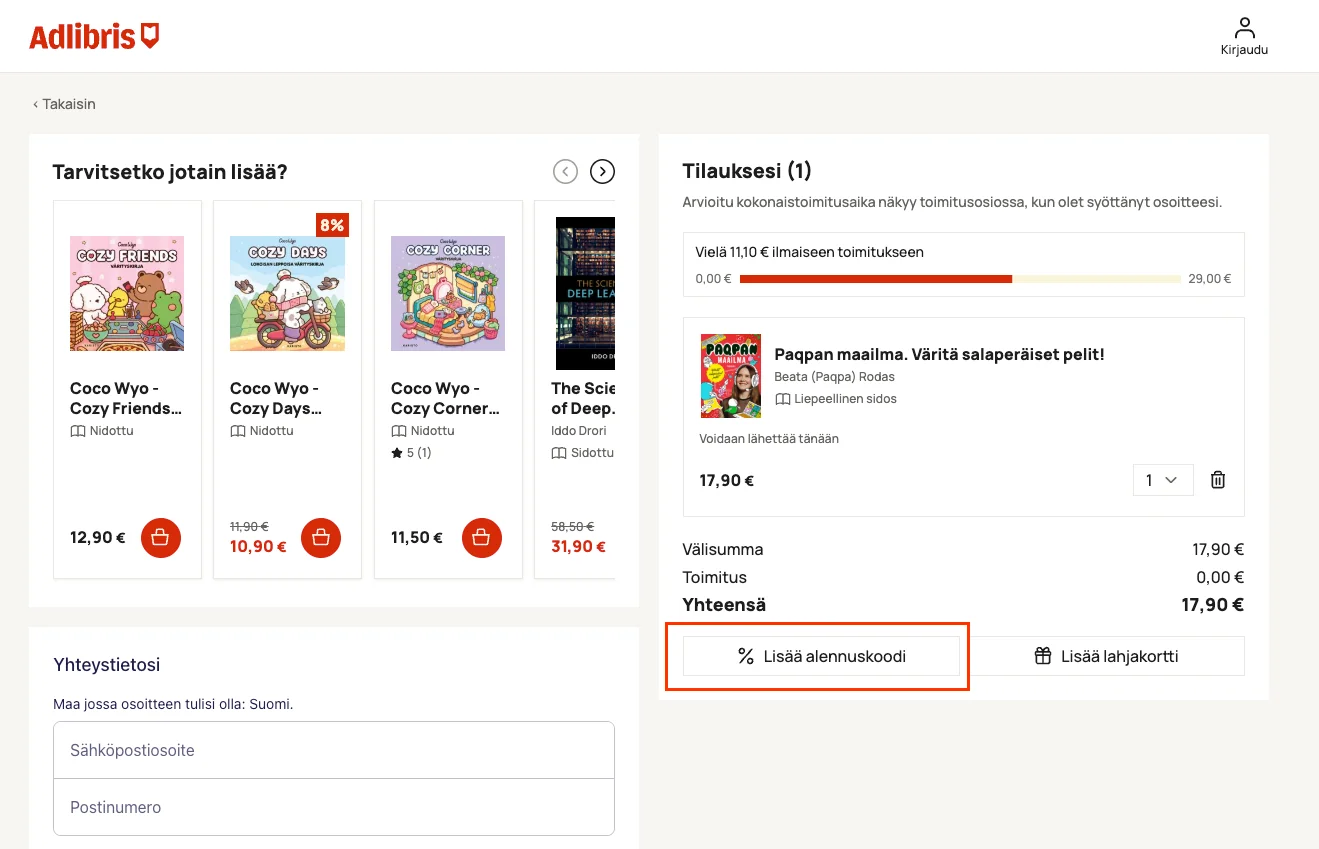Add Coco Wyo Cozy Corner to cart

tap(482, 538)
